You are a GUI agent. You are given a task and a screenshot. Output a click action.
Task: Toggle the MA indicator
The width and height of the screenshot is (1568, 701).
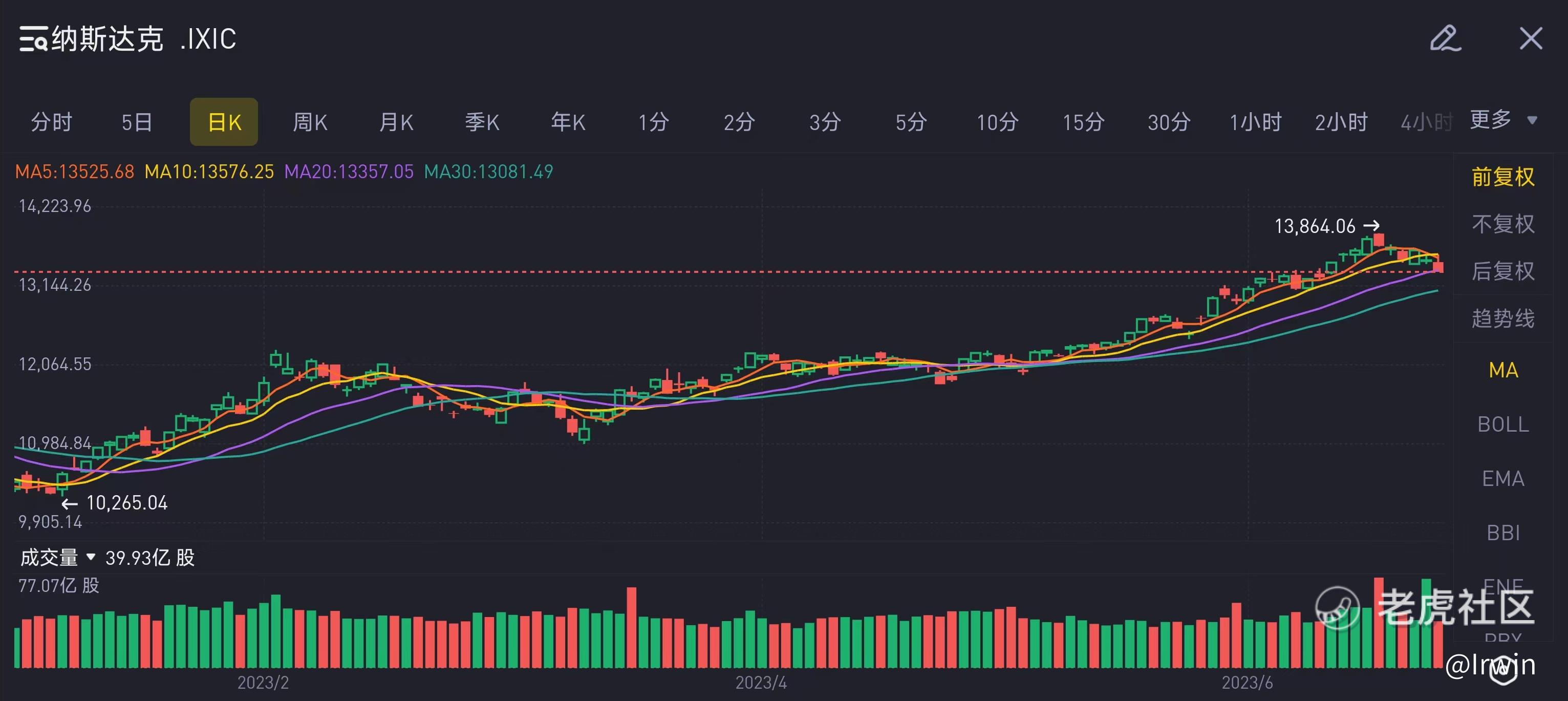pyautogui.click(x=1503, y=370)
